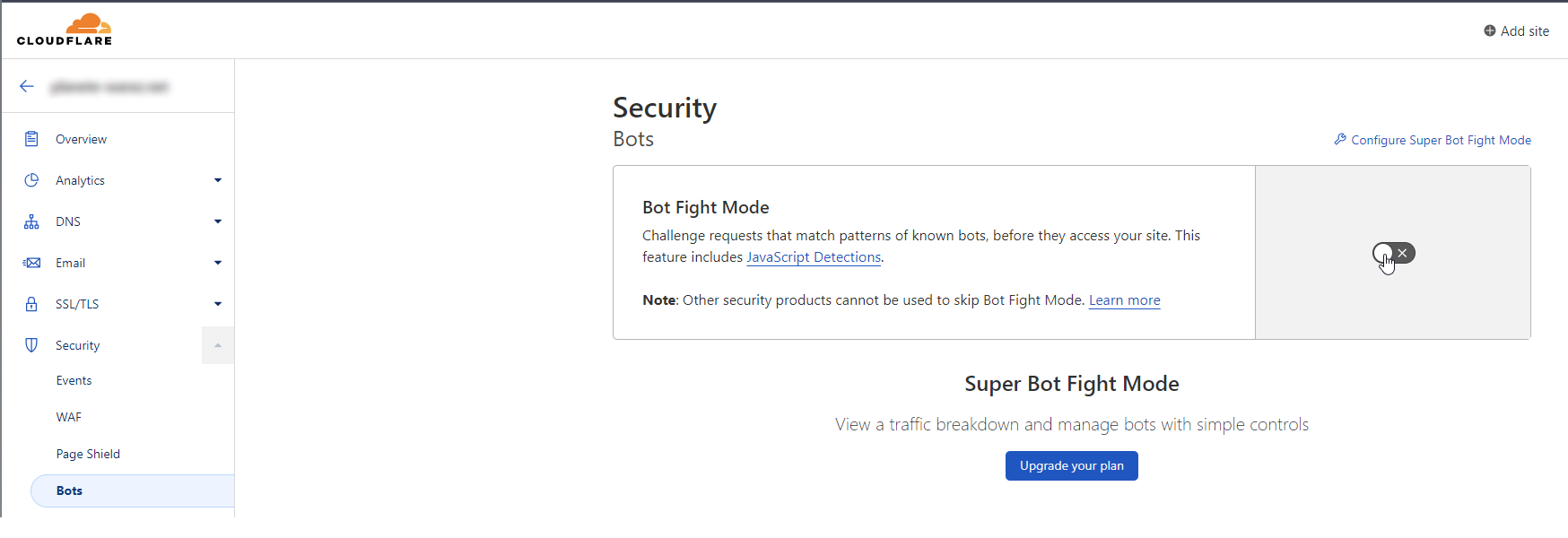This screenshot has width=1568, height=538.
Task: Open the JavaScript Detections link
Action: point(814,257)
